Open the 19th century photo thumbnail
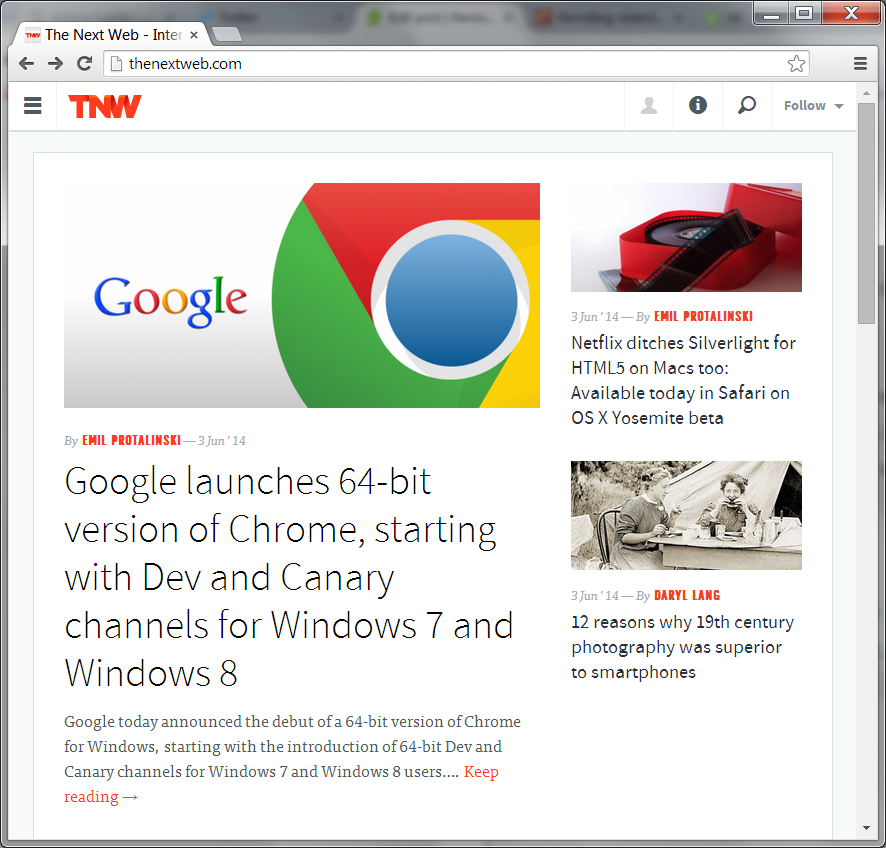 coord(686,515)
